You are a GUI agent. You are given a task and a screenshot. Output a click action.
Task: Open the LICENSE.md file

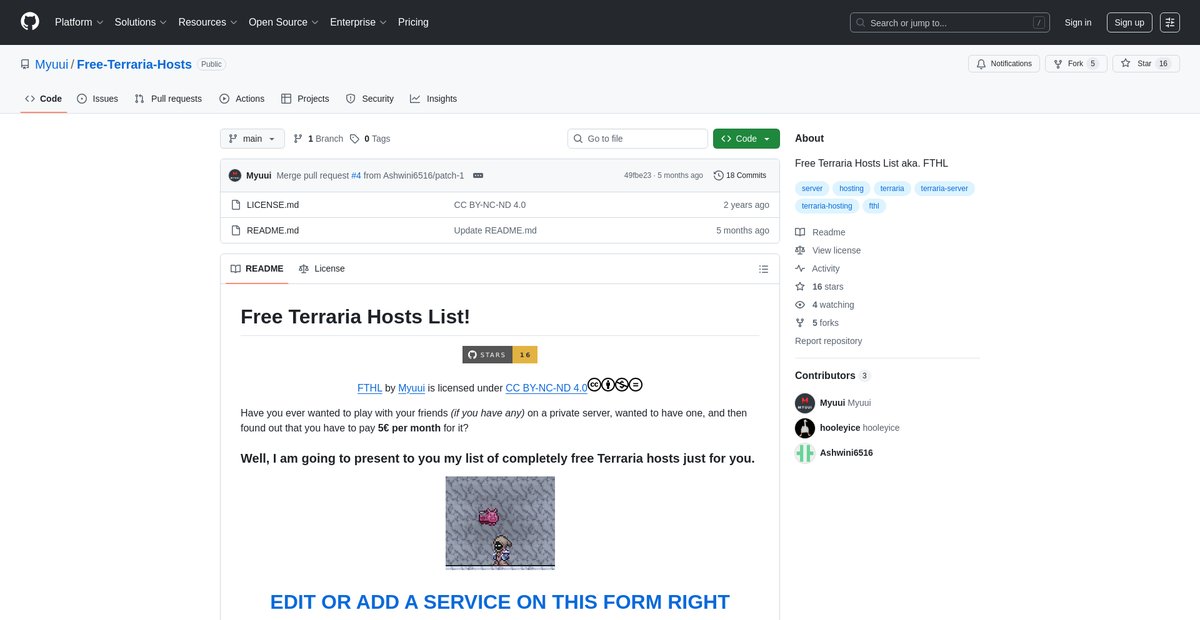point(272,205)
